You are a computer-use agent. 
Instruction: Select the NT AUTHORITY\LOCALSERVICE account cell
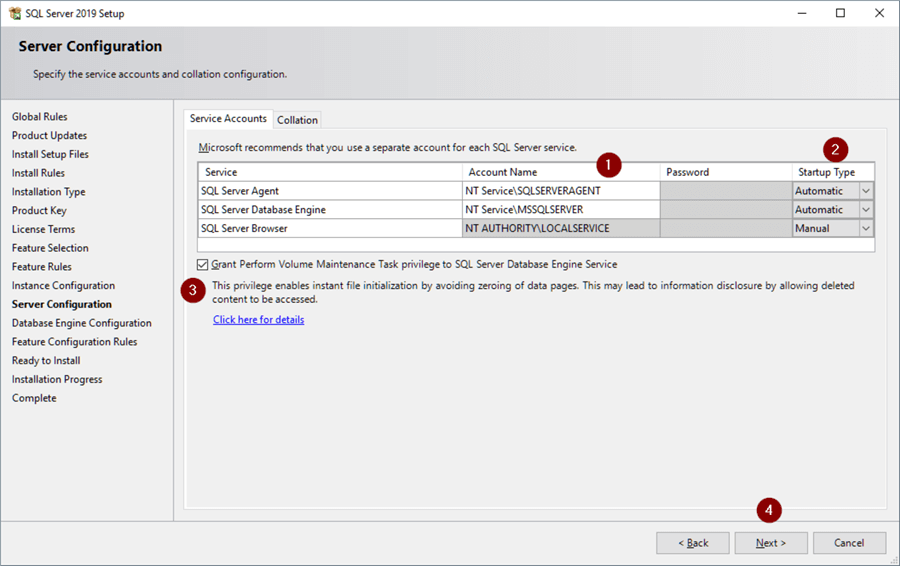pos(561,228)
